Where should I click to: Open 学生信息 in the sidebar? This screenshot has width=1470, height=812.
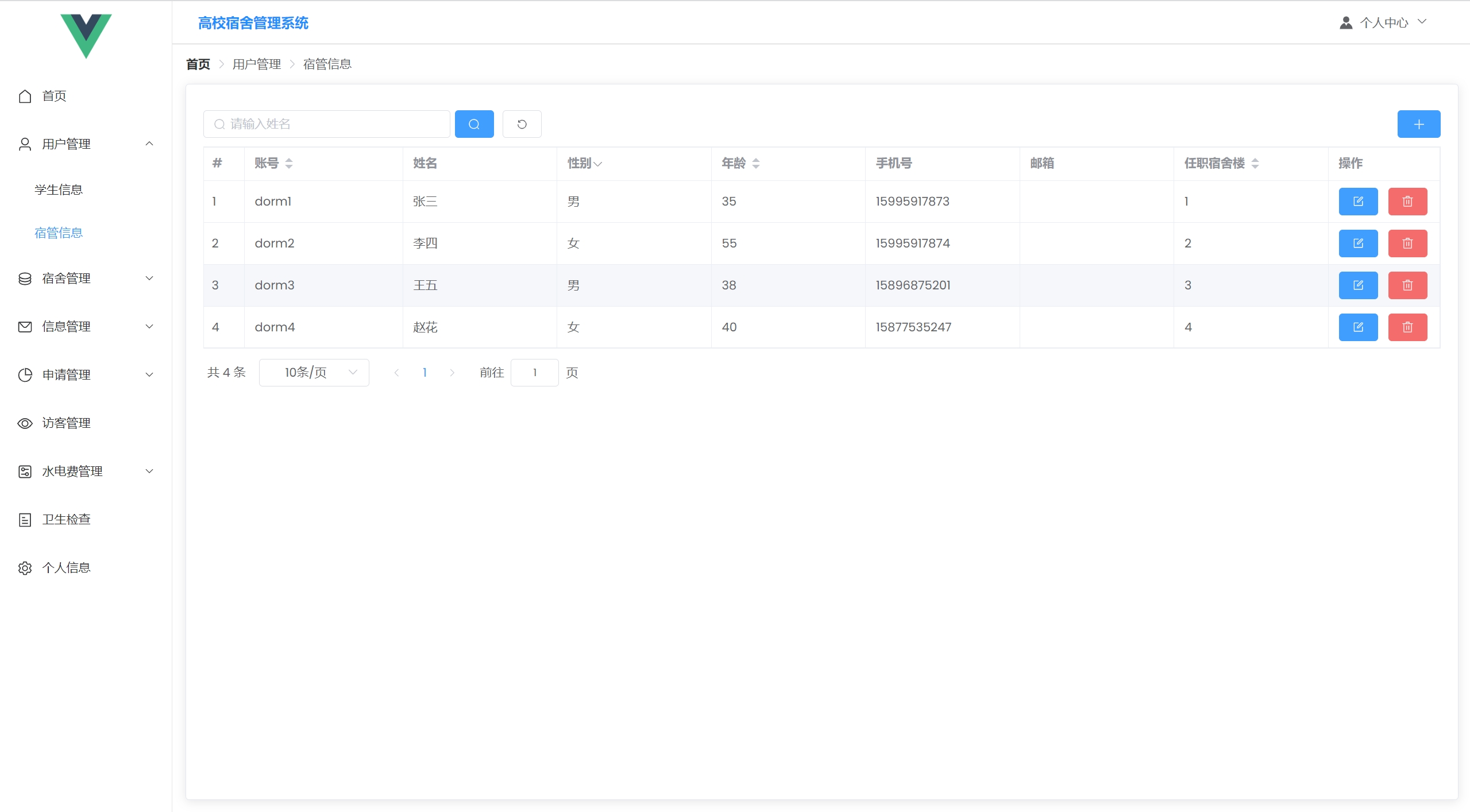[x=59, y=190]
